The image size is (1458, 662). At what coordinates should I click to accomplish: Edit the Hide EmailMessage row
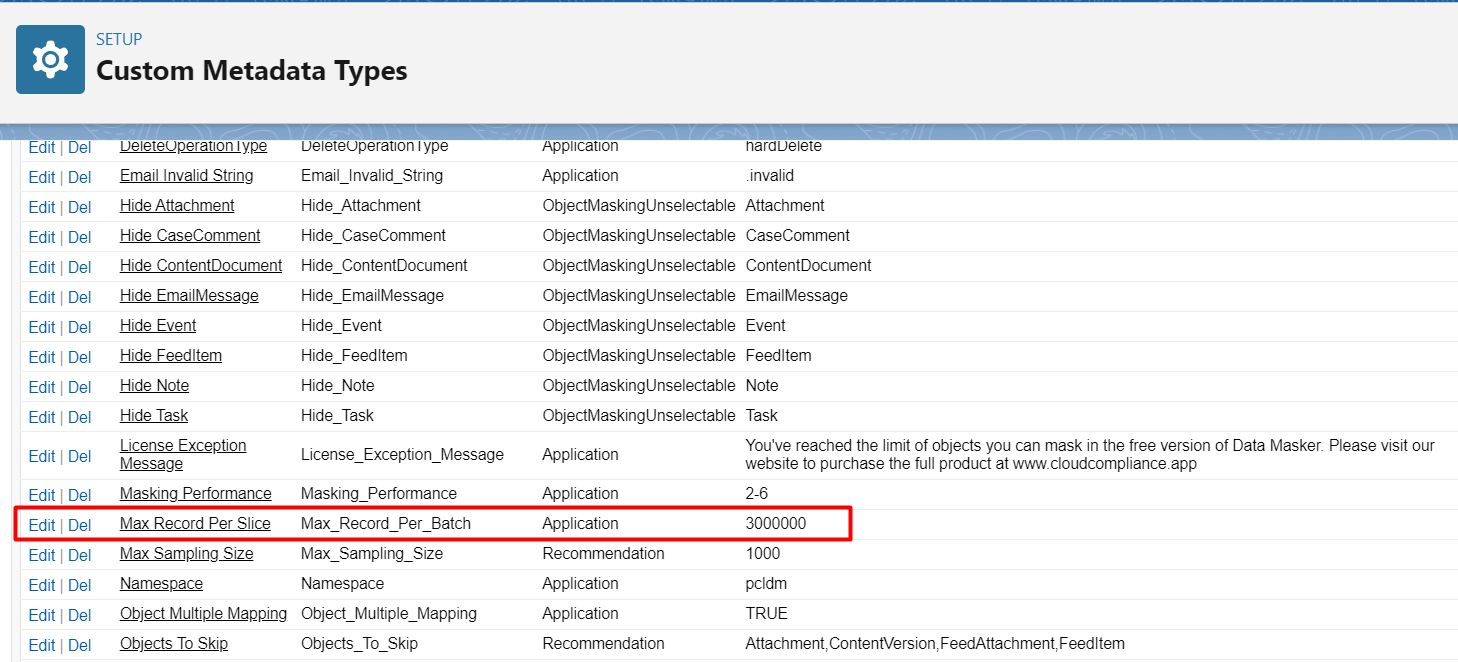(42, 297)
